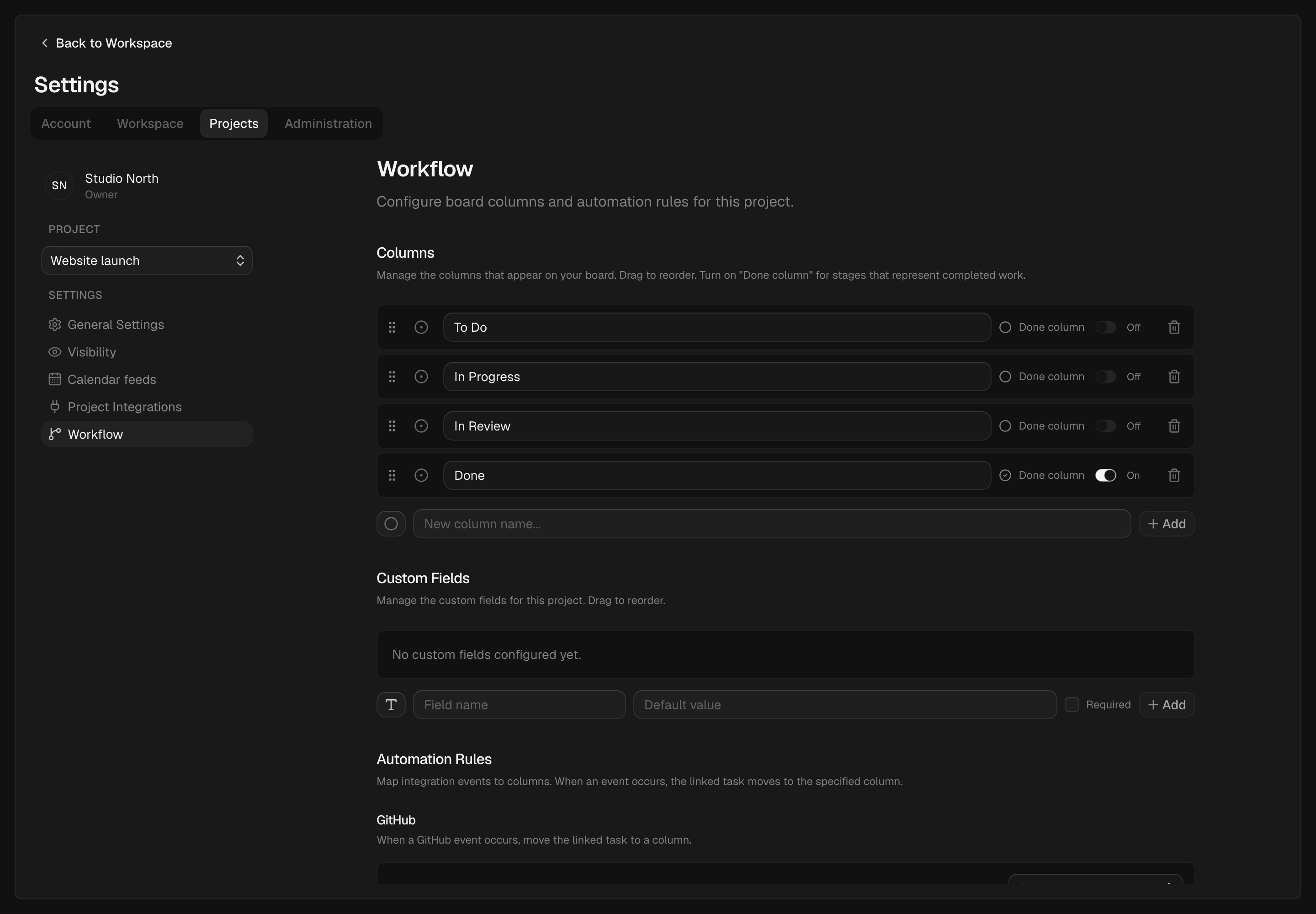Open the Workspace settings tab
Screen dimensions: 1316x914
tap(150, 123)
